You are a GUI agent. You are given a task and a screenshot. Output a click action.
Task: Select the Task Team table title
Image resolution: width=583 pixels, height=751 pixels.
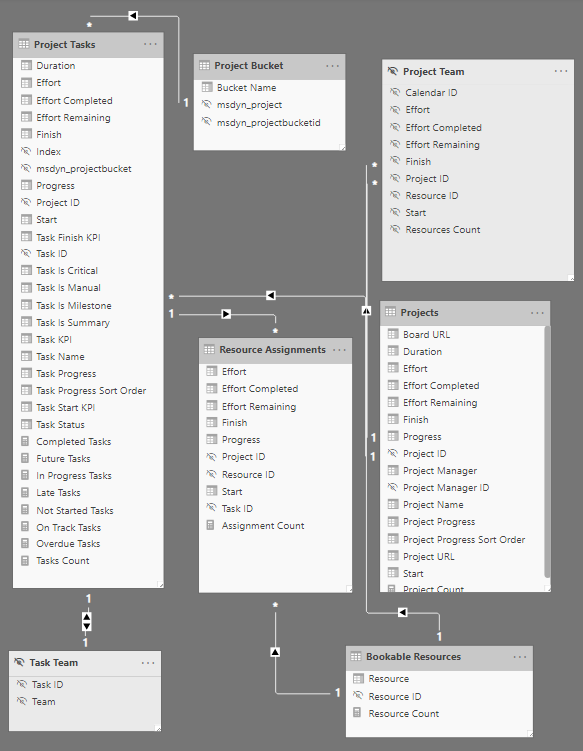pyautogui.click(x=54, y=663)
